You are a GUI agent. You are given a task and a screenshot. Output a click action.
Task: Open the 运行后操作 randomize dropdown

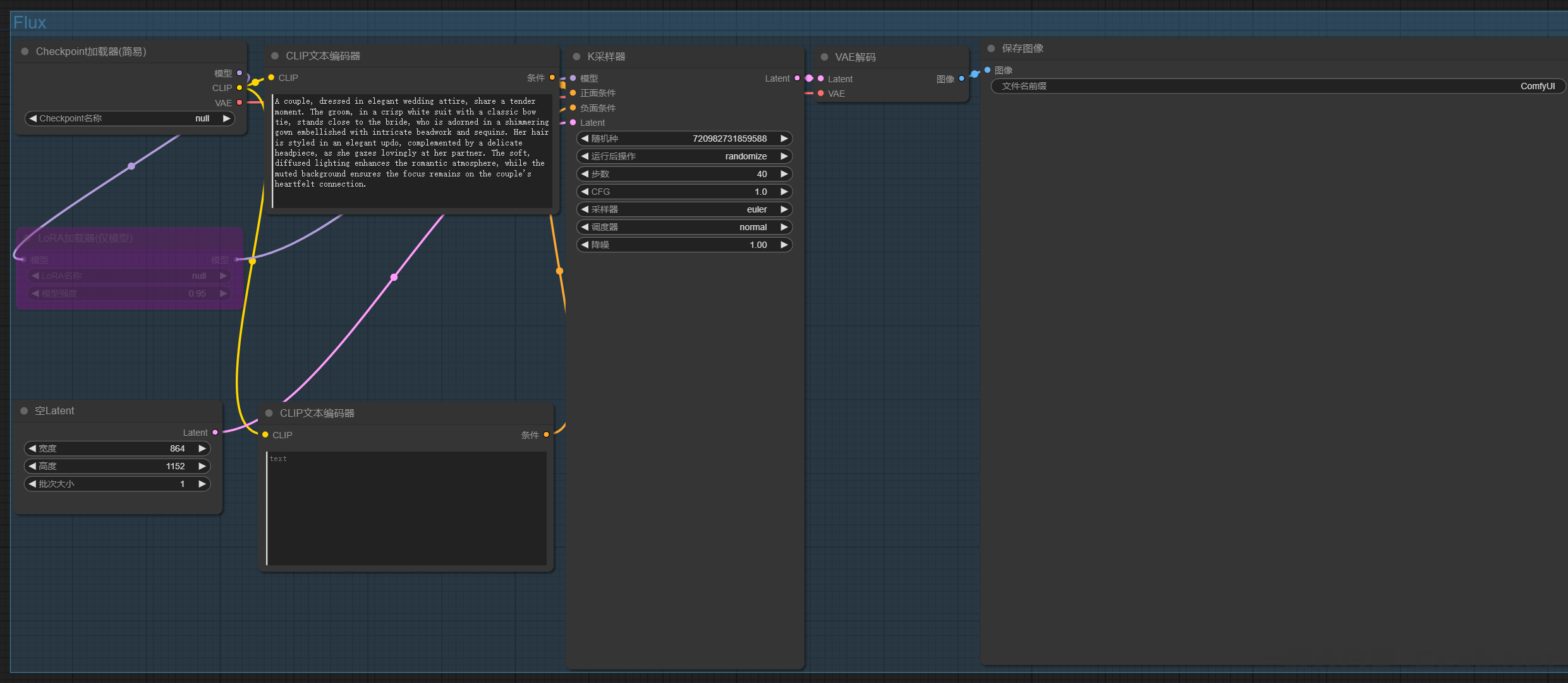(x=684, y=156)
